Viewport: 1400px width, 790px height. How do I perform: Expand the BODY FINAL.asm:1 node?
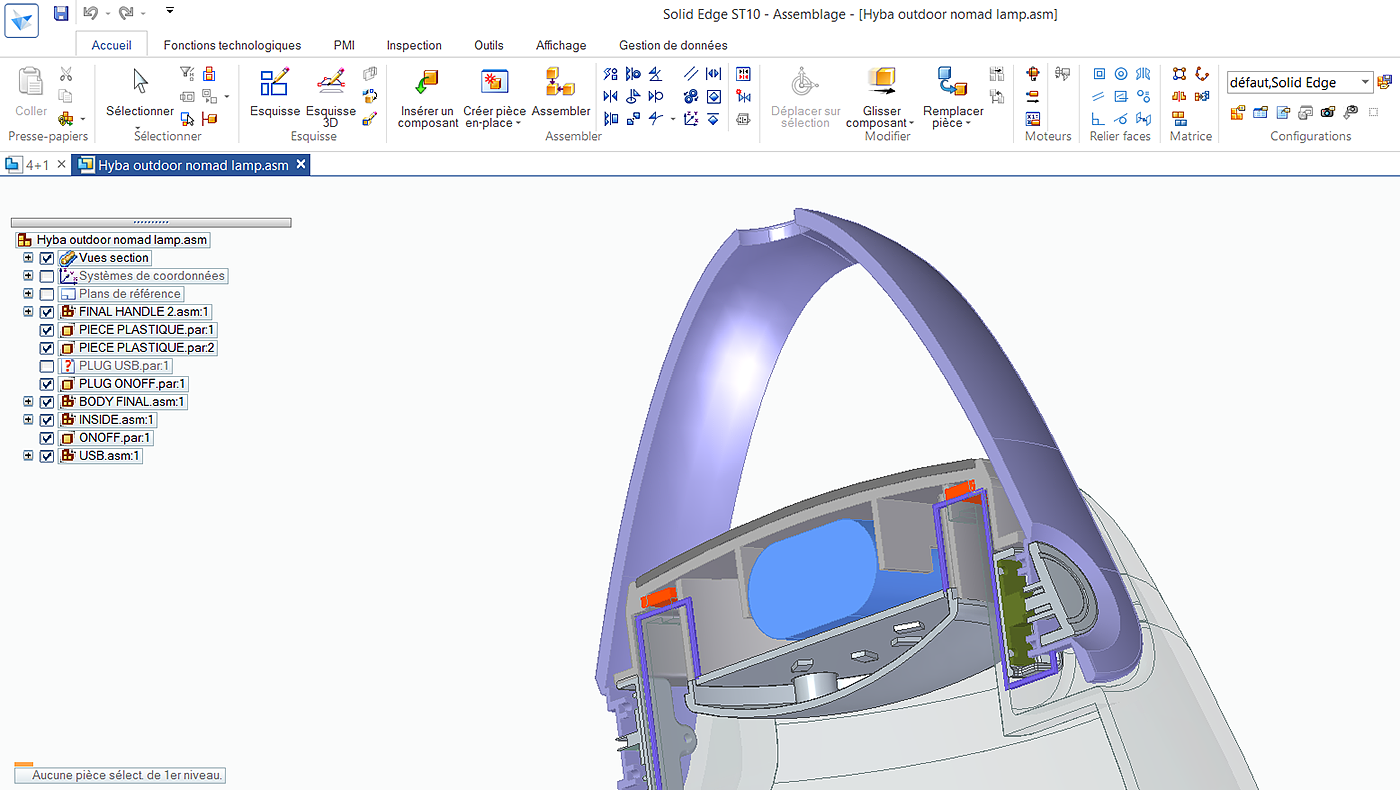coord(28,402)
